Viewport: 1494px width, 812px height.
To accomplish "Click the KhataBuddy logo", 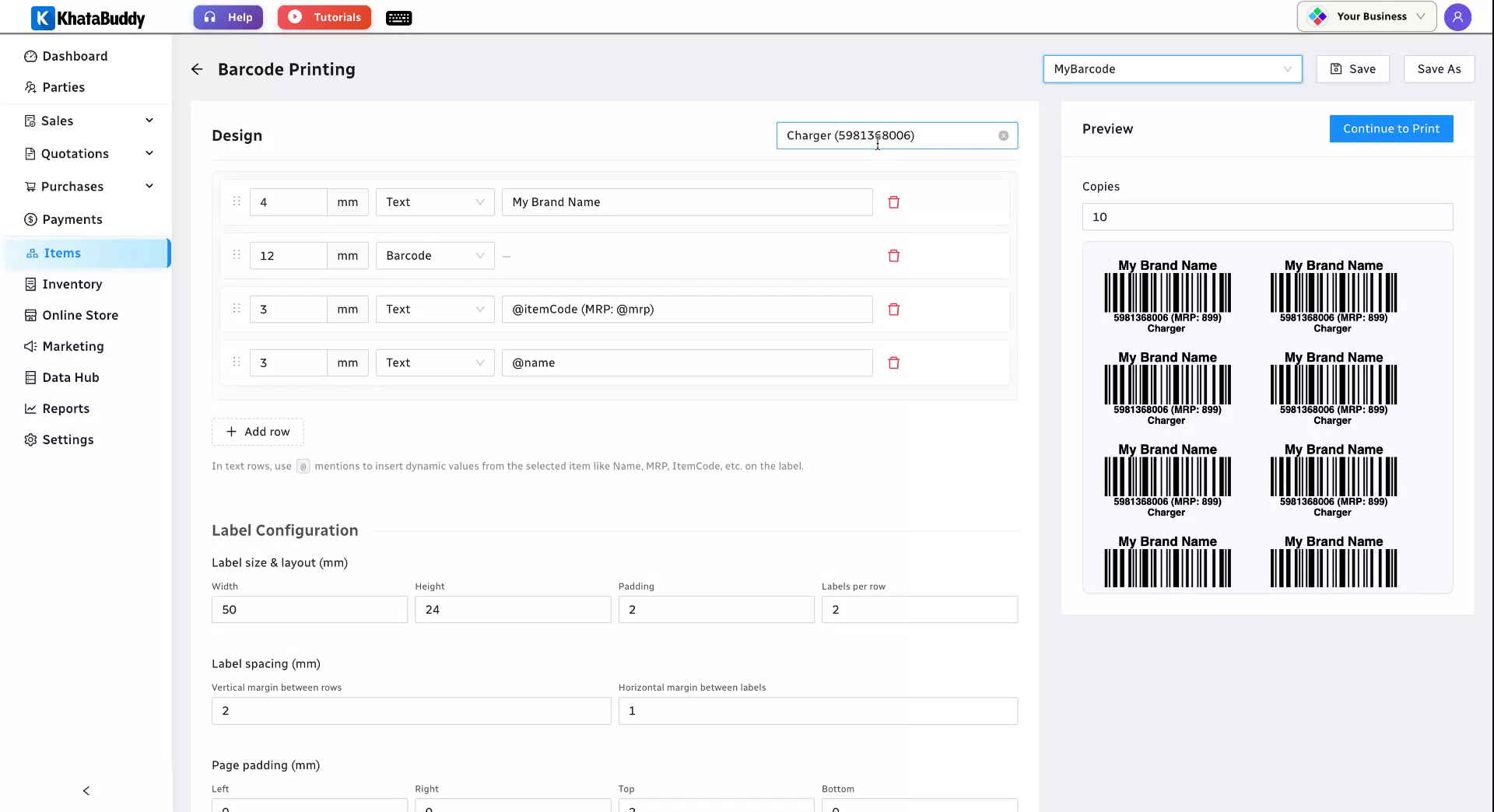I will point(88,17).
